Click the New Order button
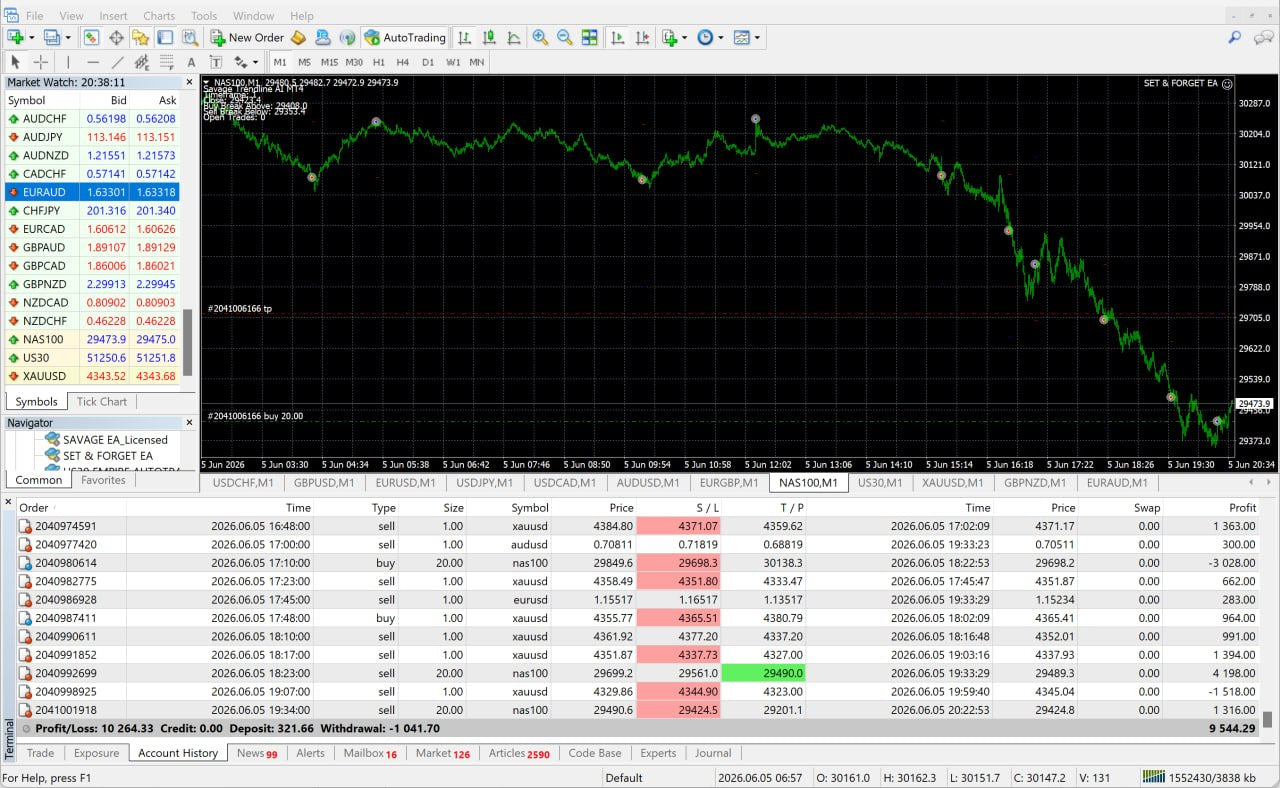1280x788 pixels. point(247,37)
